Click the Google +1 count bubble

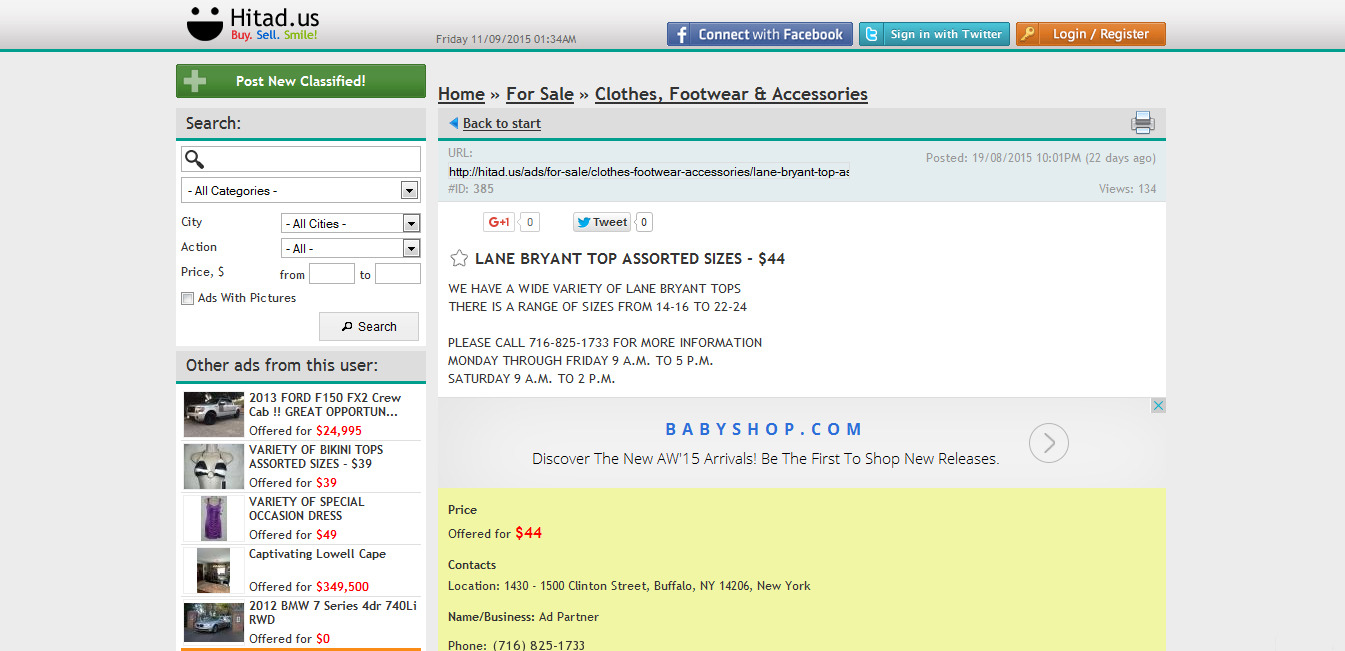tap(529, 222)
